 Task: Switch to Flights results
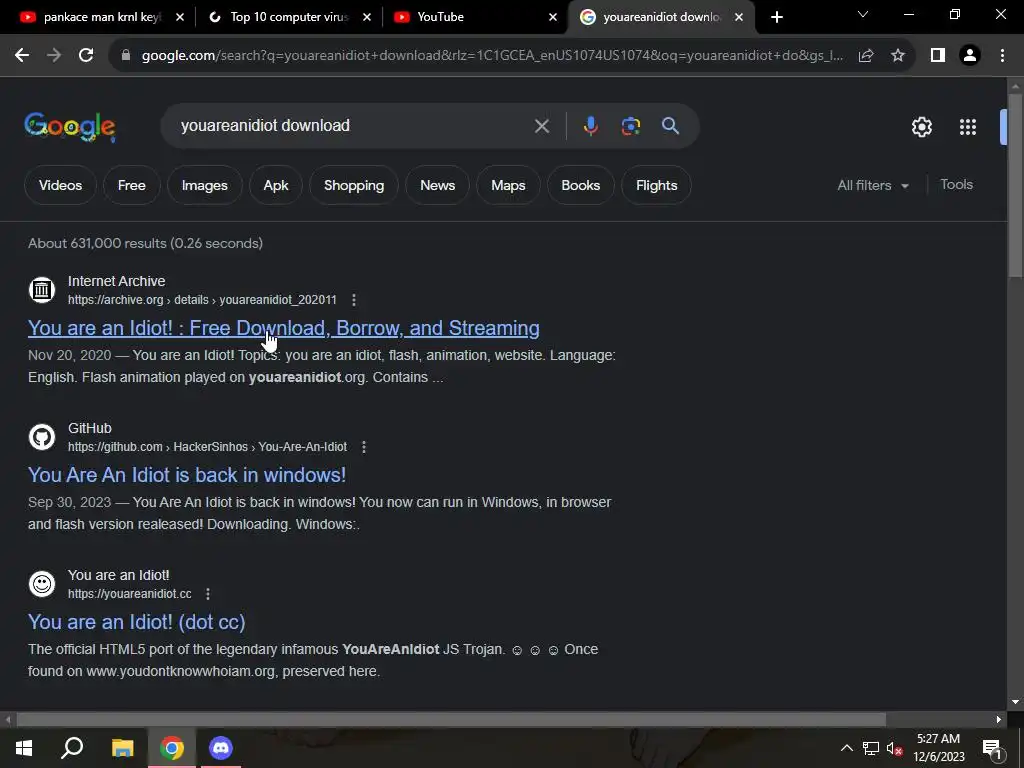656,185
